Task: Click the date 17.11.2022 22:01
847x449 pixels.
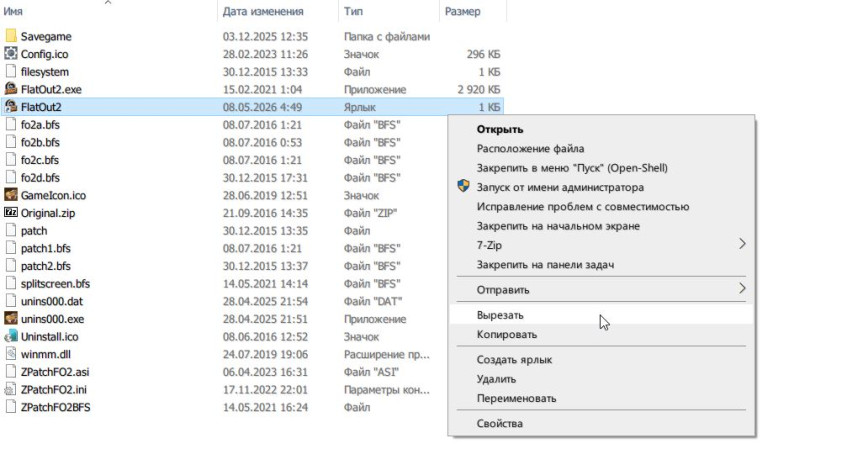Action: click(x=265, y=390)
